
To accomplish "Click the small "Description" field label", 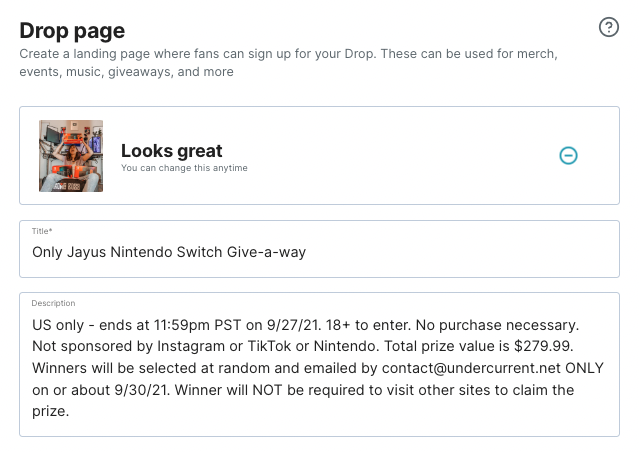I will (x=55, y=303).
